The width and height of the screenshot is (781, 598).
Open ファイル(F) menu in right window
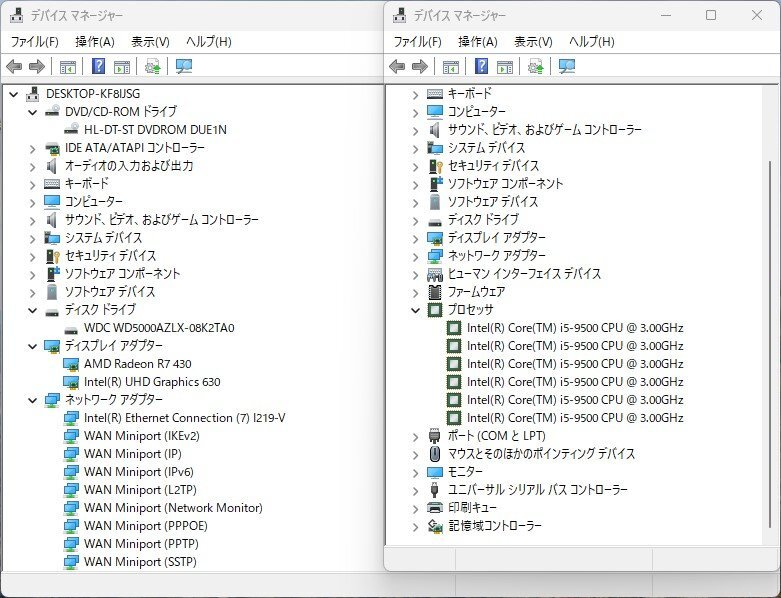417,42
